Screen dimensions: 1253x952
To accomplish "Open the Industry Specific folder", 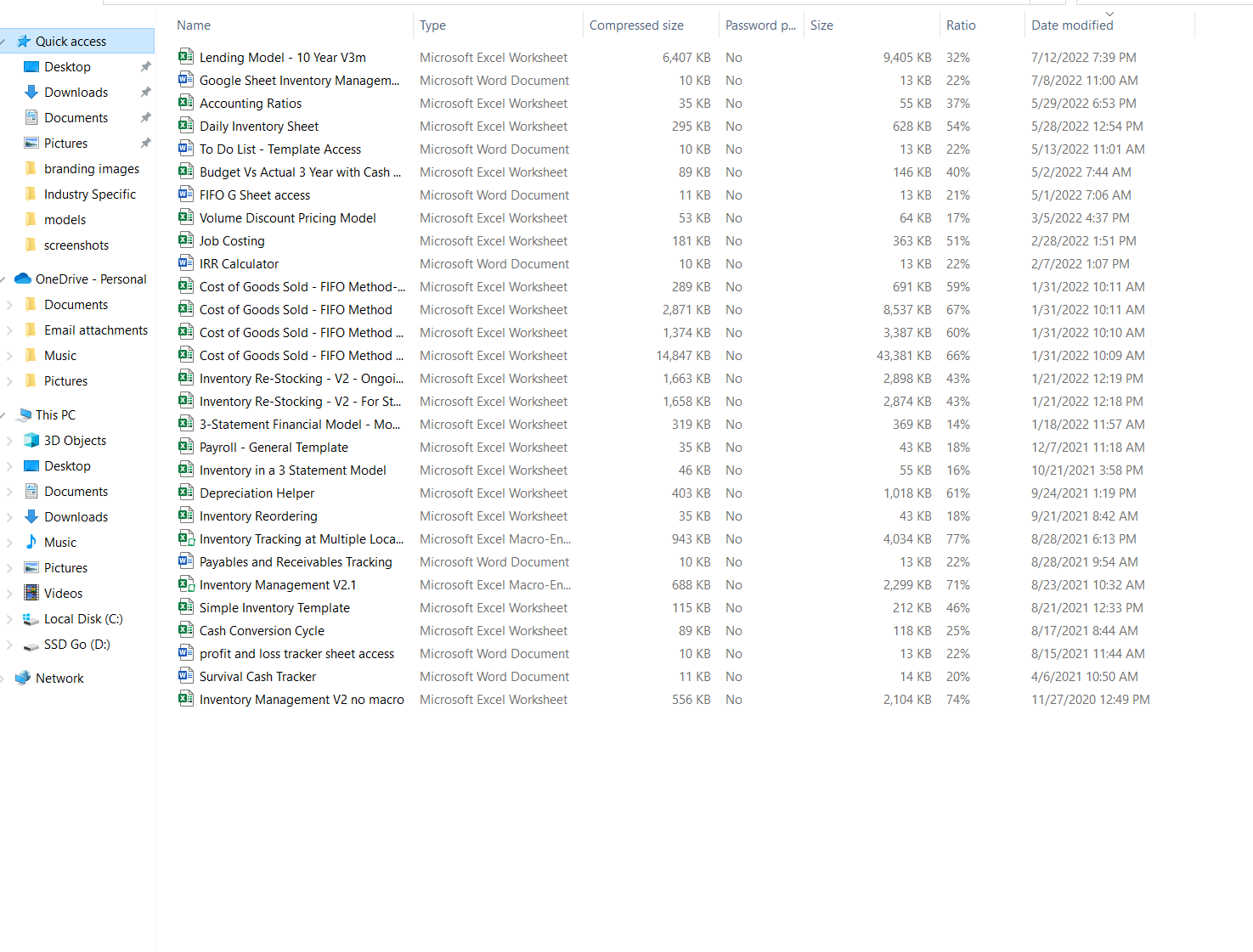I will 89,194.
